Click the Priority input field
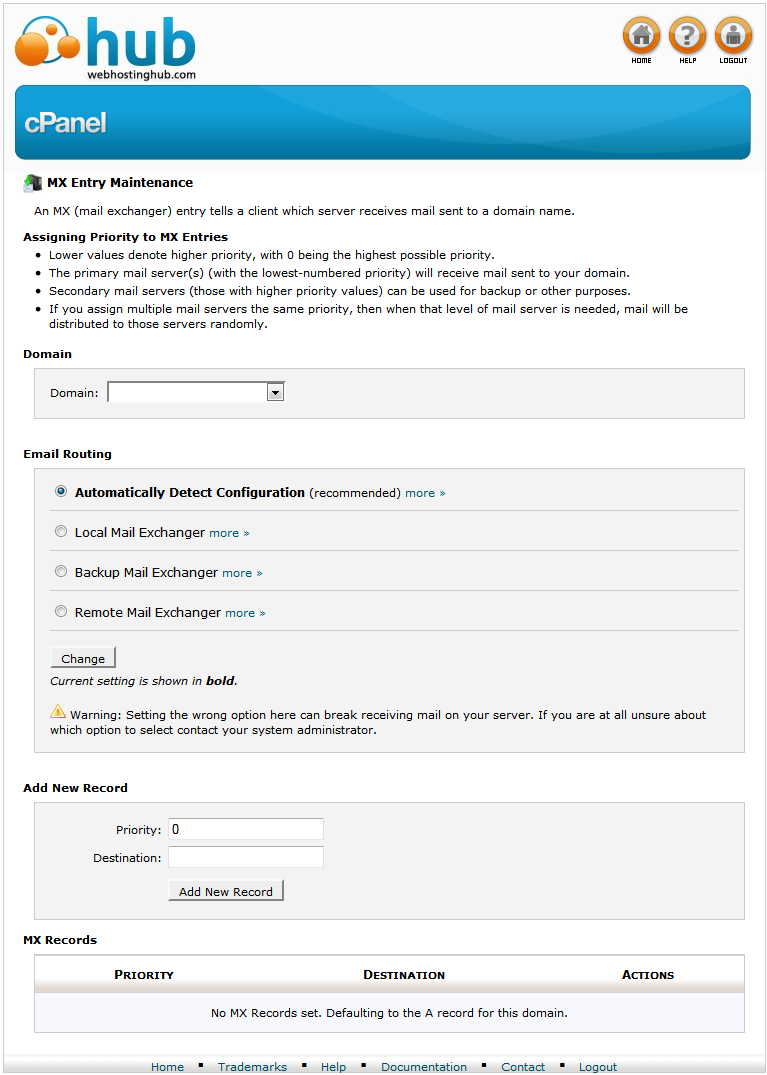The height and width of the screenshot is (1075, 767). point(246,829)
